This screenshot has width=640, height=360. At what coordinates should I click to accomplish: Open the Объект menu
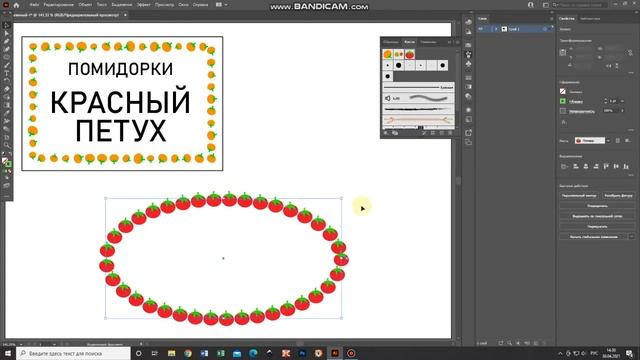pyautogui.click(x=85, y=4)
